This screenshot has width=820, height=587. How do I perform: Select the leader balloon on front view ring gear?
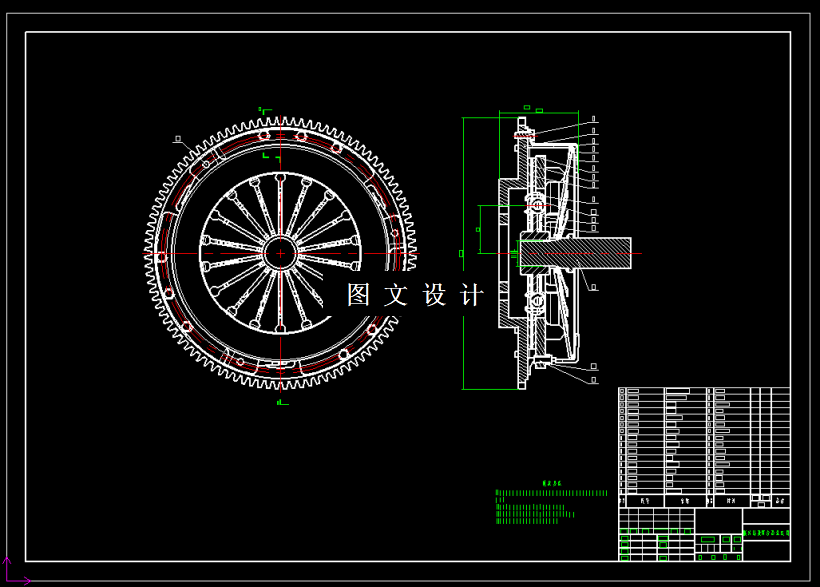click(178, 139)
